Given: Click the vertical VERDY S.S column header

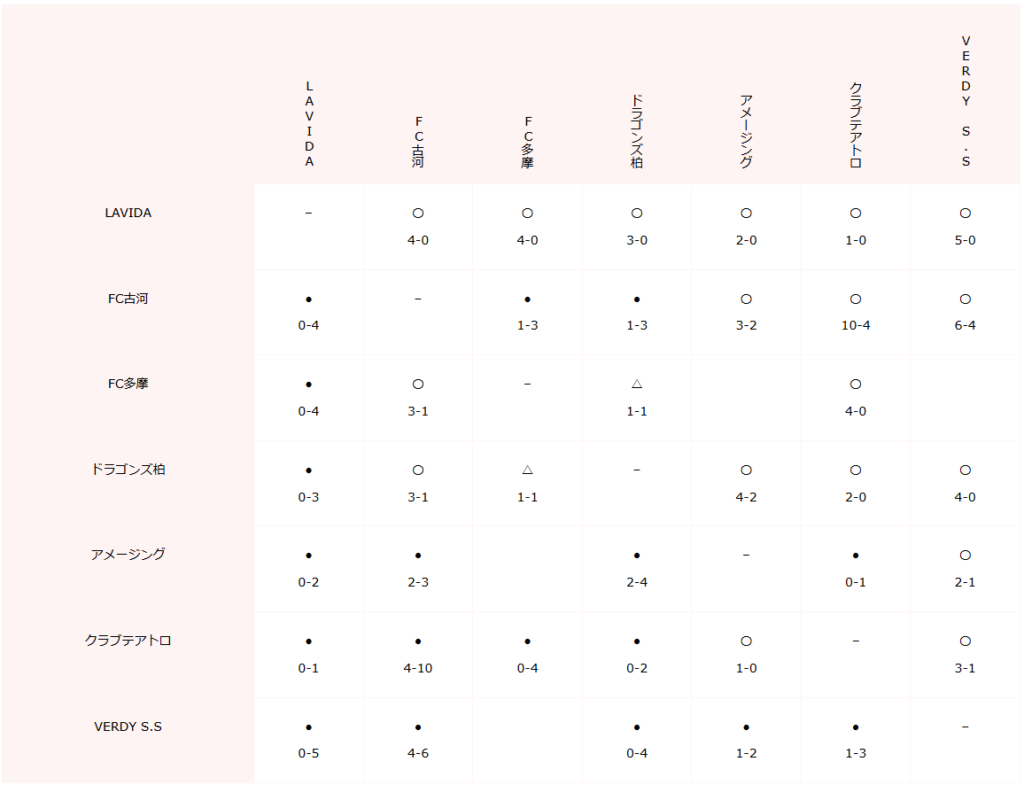Looking at the screenshot, I should tap(966, 101).
